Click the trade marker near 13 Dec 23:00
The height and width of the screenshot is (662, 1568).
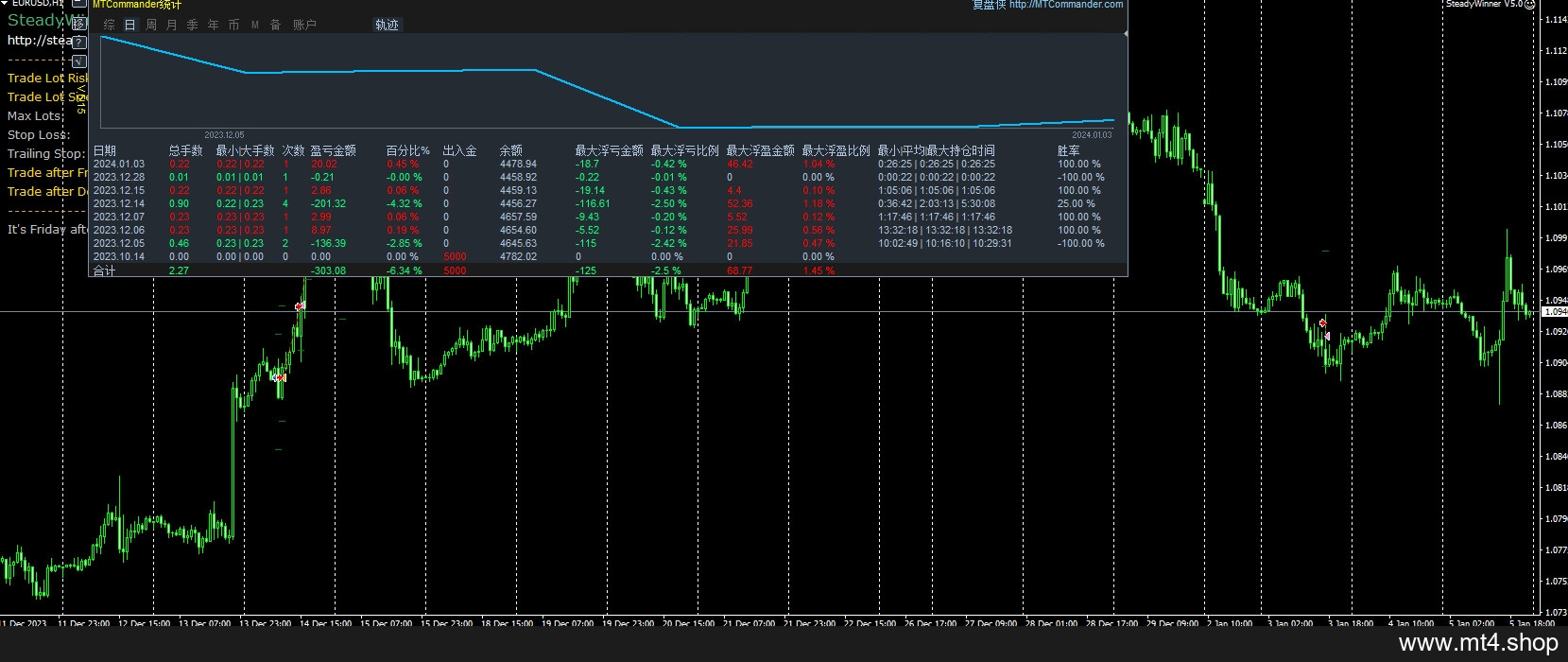click(x=279, y=377)
